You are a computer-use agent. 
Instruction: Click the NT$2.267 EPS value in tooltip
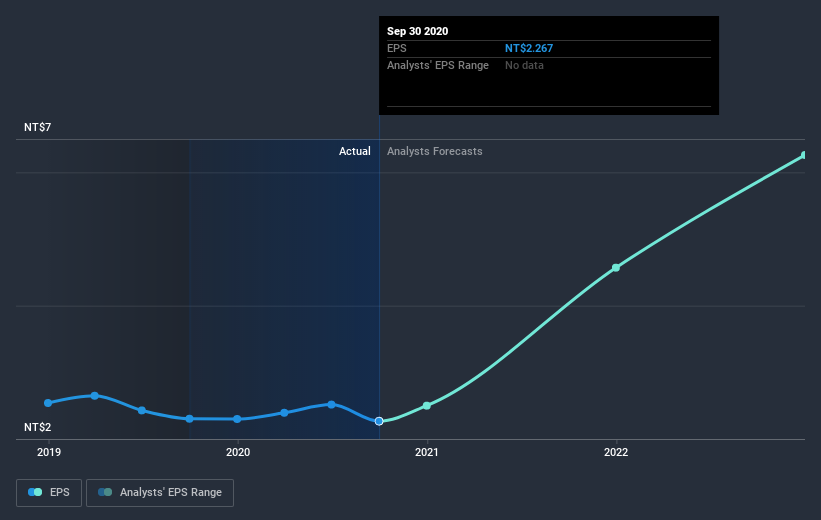[529, 48]
